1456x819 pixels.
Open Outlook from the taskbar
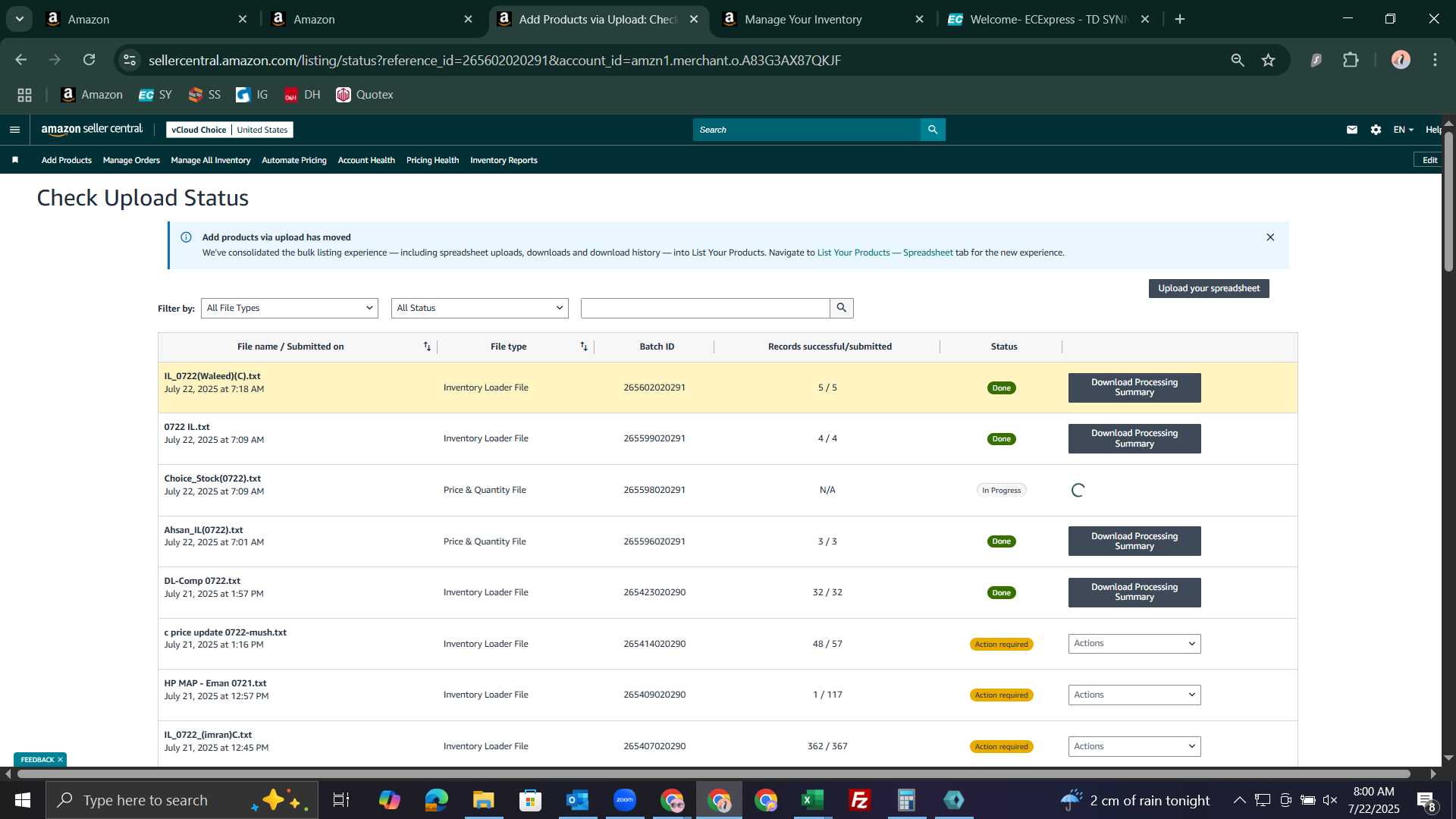click(578, 800)
